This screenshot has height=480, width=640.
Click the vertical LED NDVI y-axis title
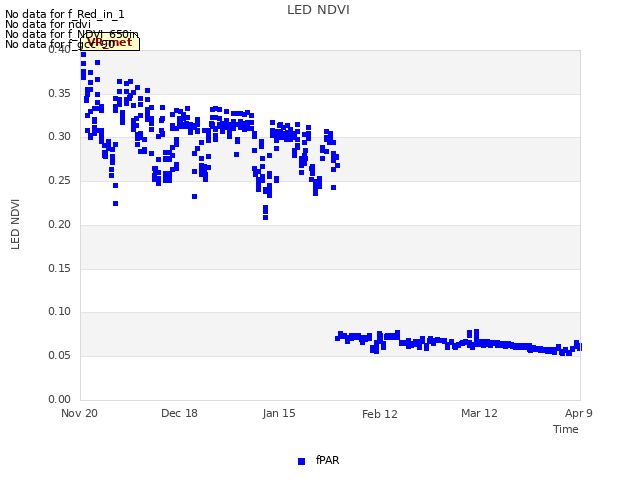pos(15,224)
